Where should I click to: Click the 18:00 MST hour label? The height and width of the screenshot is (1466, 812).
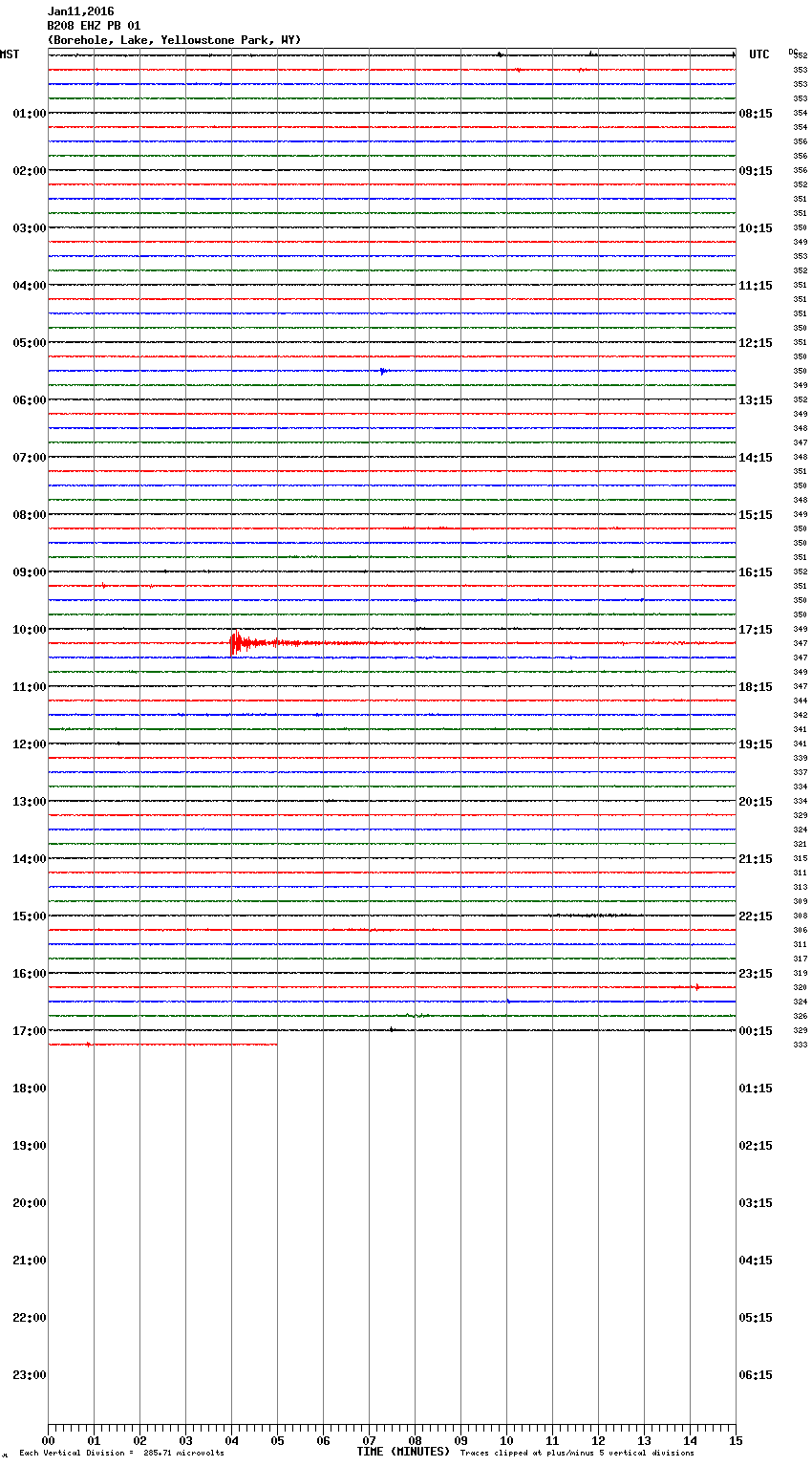(30, 1089)
